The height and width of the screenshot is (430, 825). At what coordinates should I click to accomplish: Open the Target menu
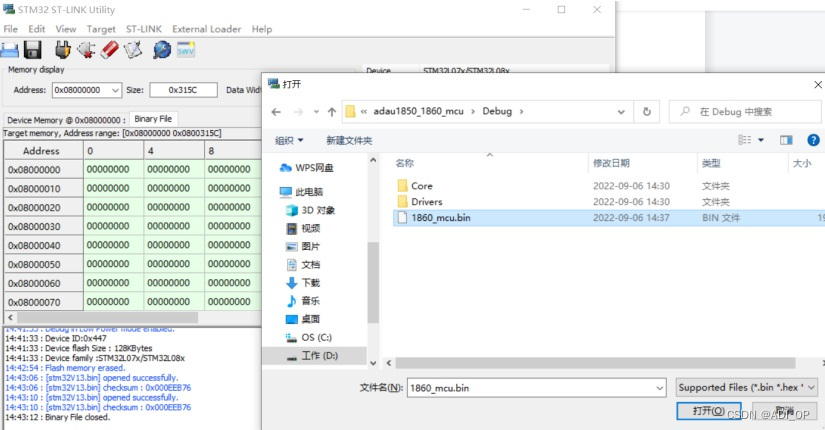(101, 29)
